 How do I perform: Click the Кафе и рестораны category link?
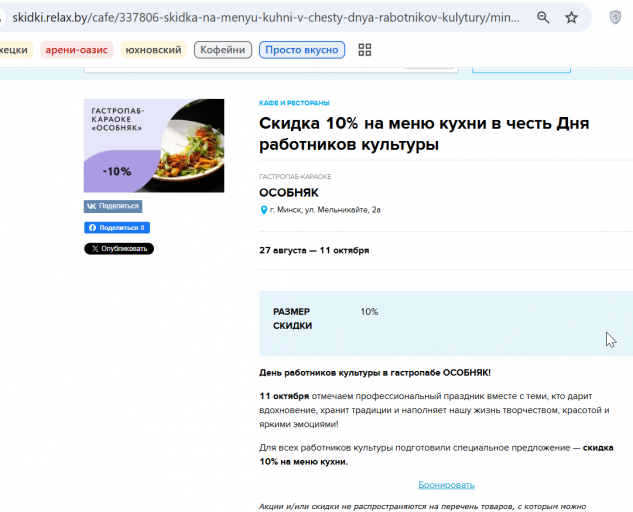pos(294,103)
